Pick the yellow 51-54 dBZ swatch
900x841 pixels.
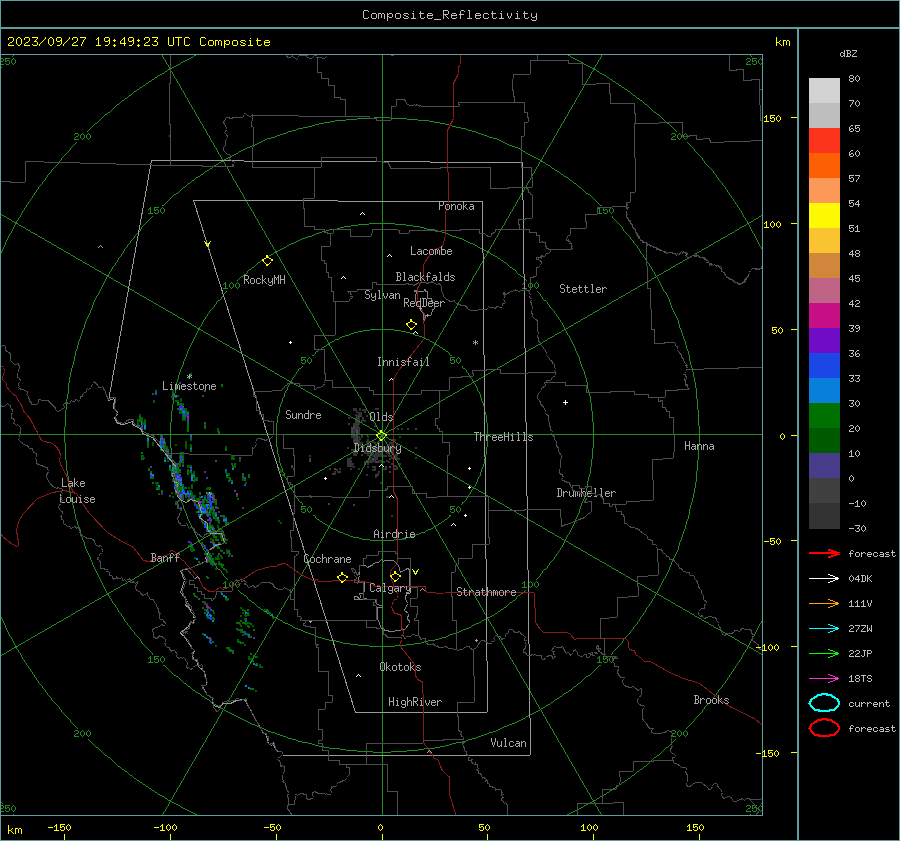pos(824,216)
